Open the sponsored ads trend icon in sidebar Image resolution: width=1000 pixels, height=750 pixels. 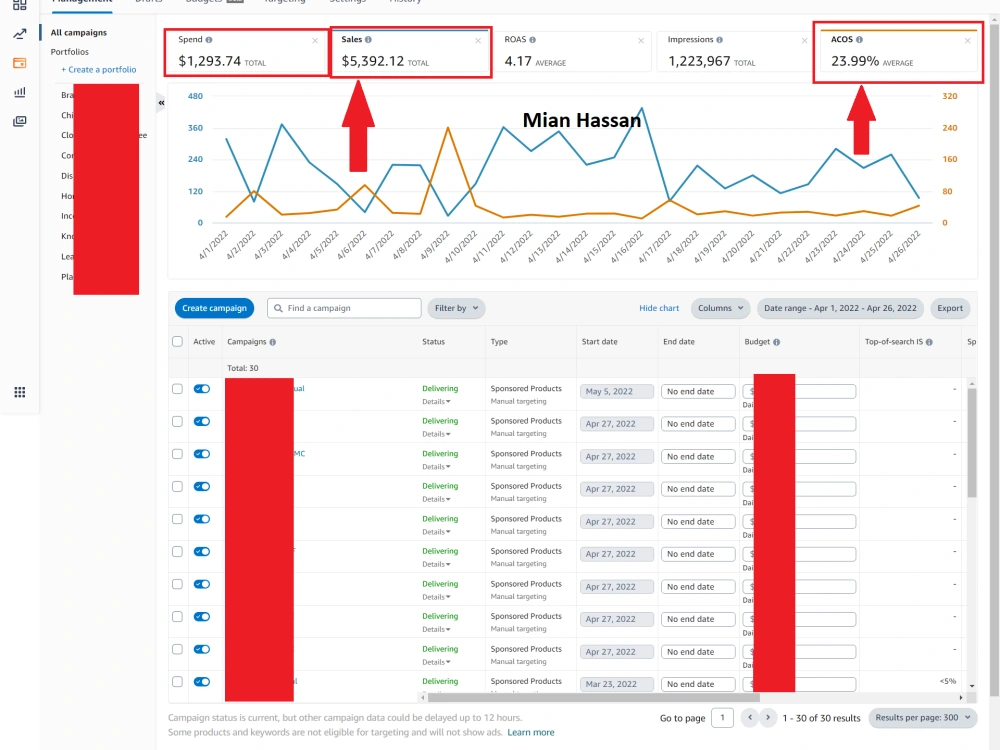click(20, 34)
